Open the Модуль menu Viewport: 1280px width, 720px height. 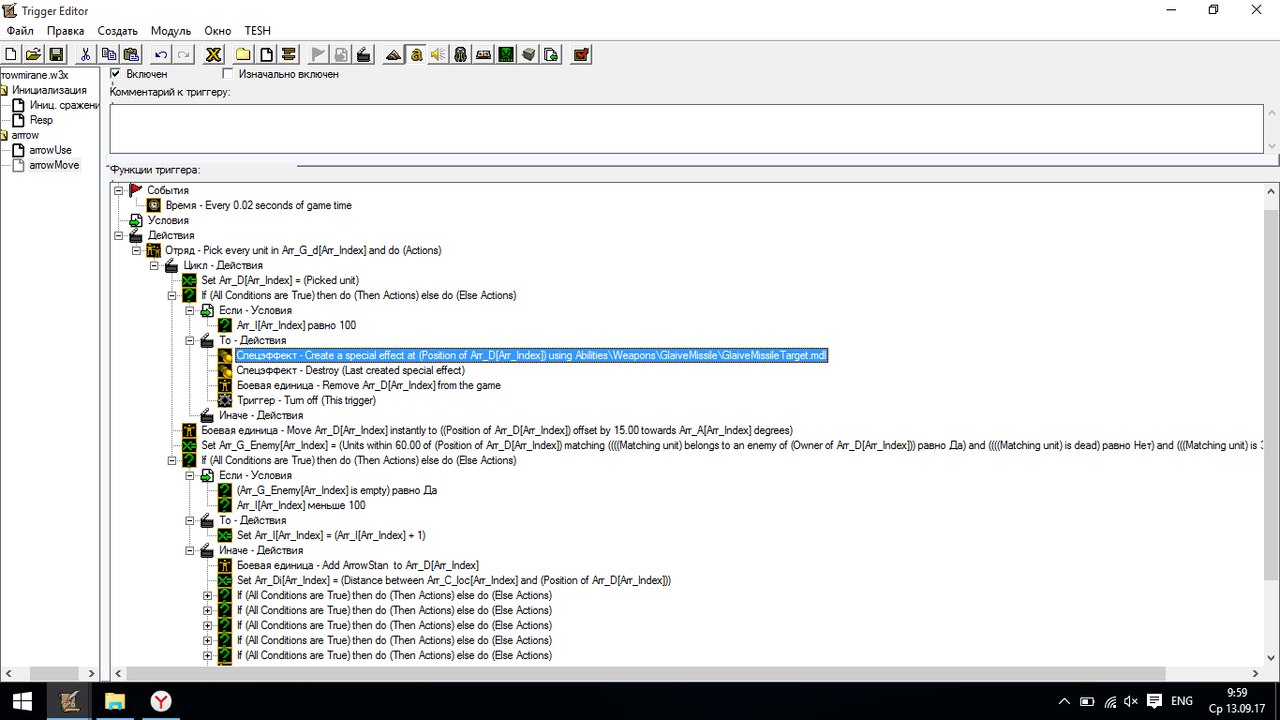(x=171, y=31)
